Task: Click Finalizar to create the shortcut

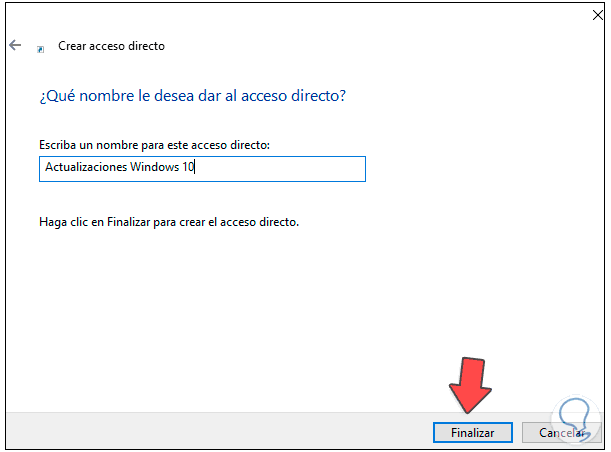Action: coord(472,432)
